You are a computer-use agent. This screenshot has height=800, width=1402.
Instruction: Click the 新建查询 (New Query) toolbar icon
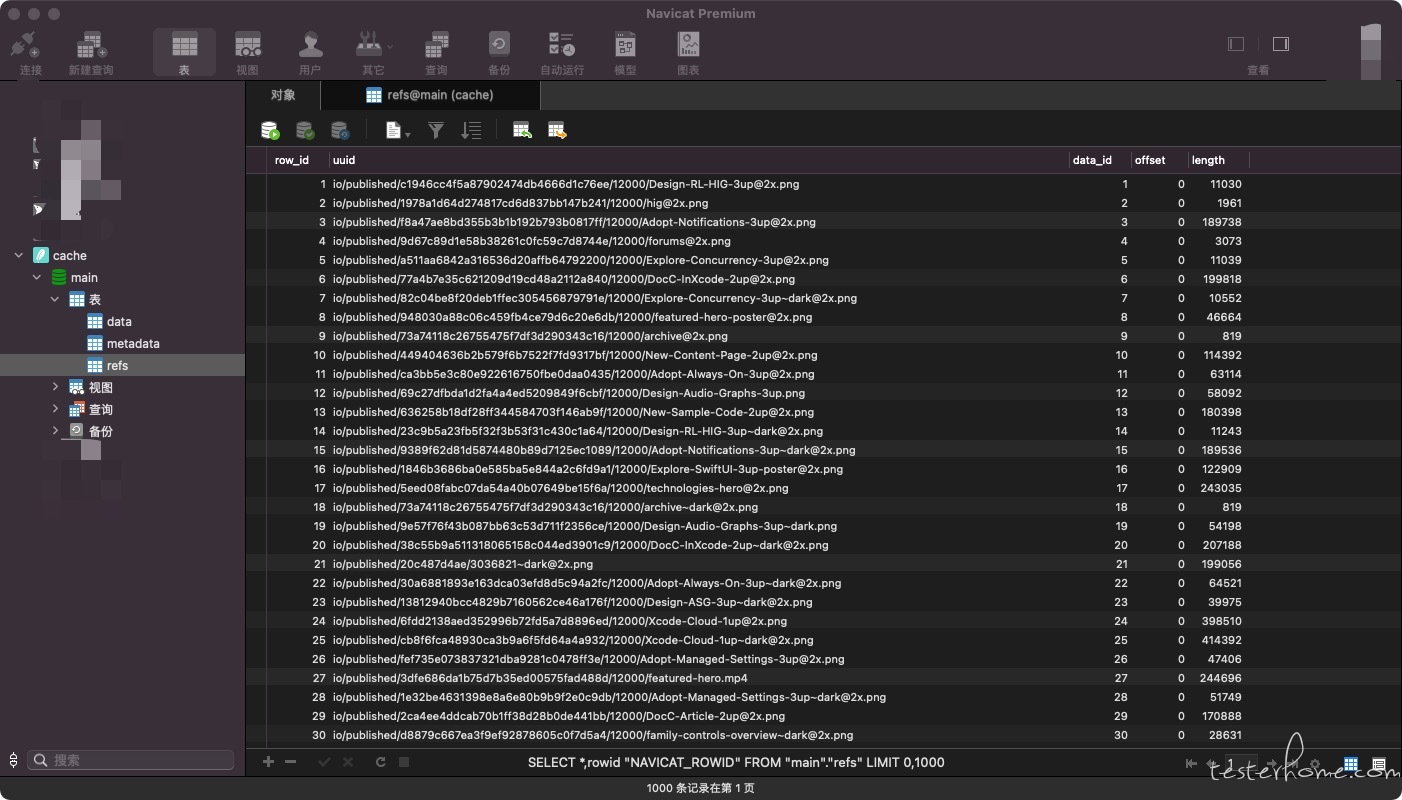point(91,52)
